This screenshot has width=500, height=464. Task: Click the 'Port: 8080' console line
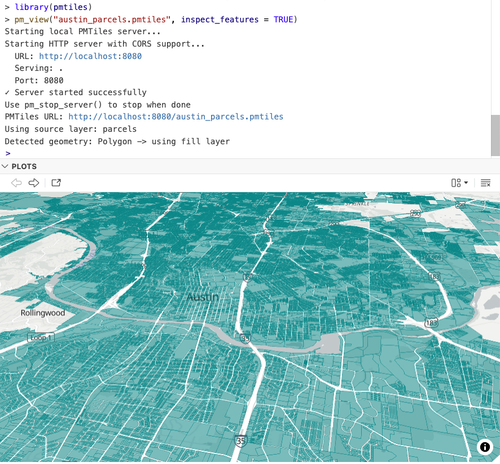pyautogui.click(x=39, y=80)
